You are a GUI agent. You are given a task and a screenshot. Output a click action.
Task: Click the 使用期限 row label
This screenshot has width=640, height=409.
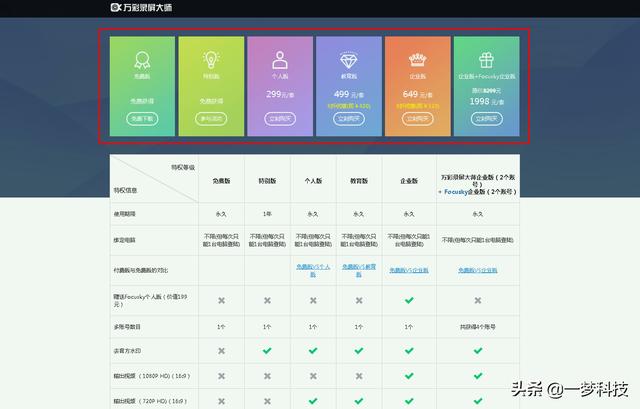tap(124, 214)
